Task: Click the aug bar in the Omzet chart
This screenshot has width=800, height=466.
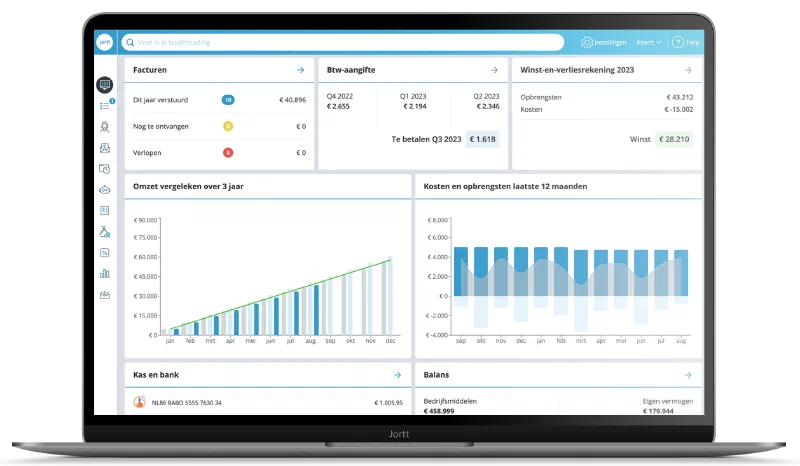Action: 316,310
